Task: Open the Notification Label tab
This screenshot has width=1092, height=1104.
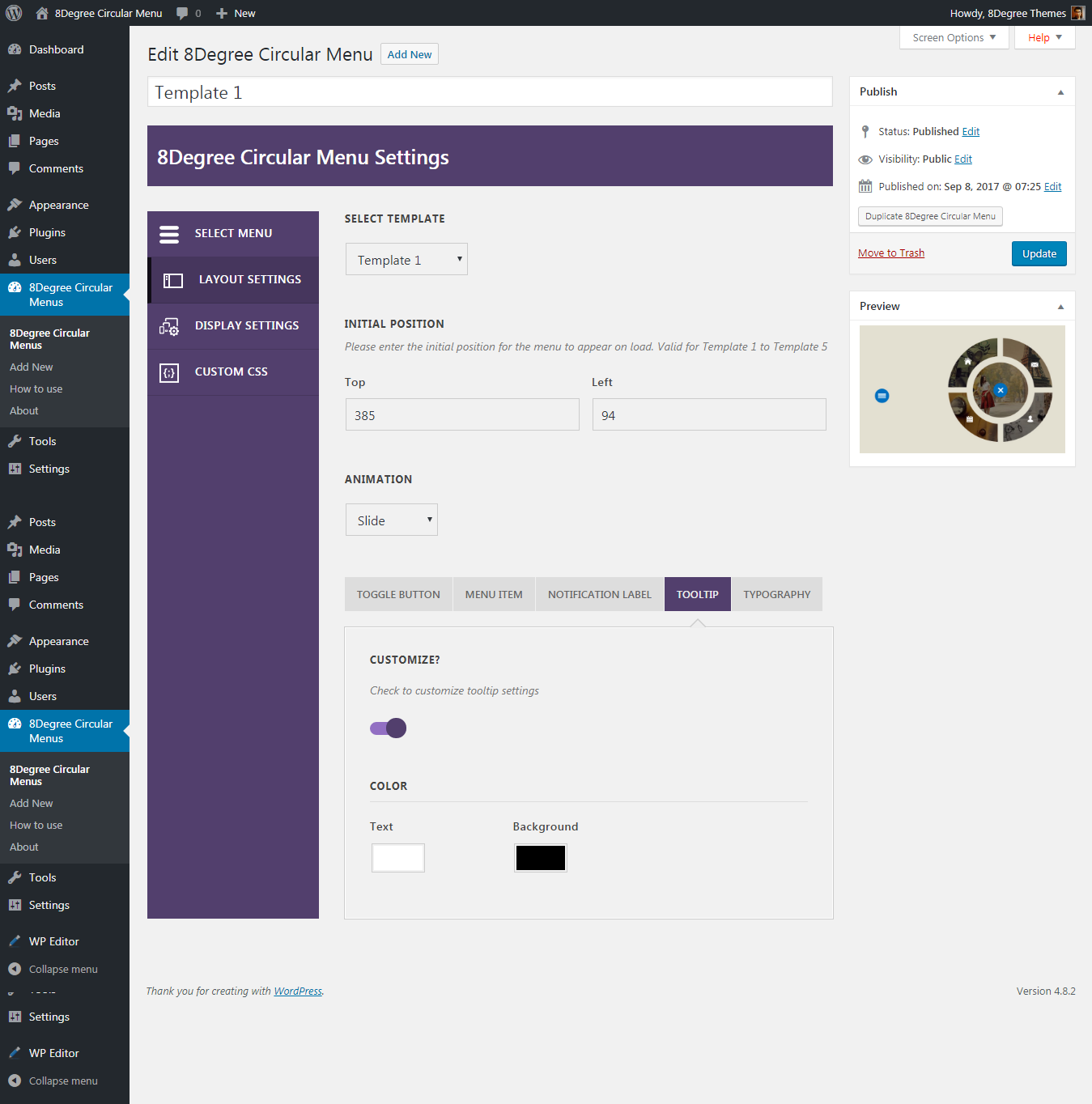Action: point(600,594)
